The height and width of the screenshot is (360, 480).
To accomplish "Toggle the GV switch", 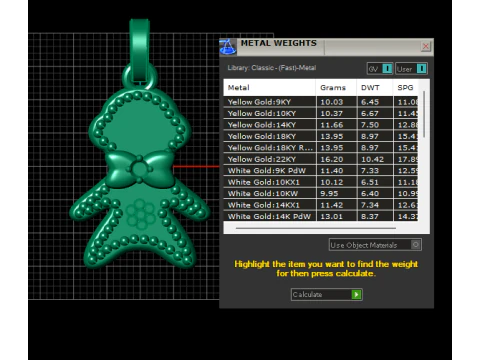I will [380, 69].
